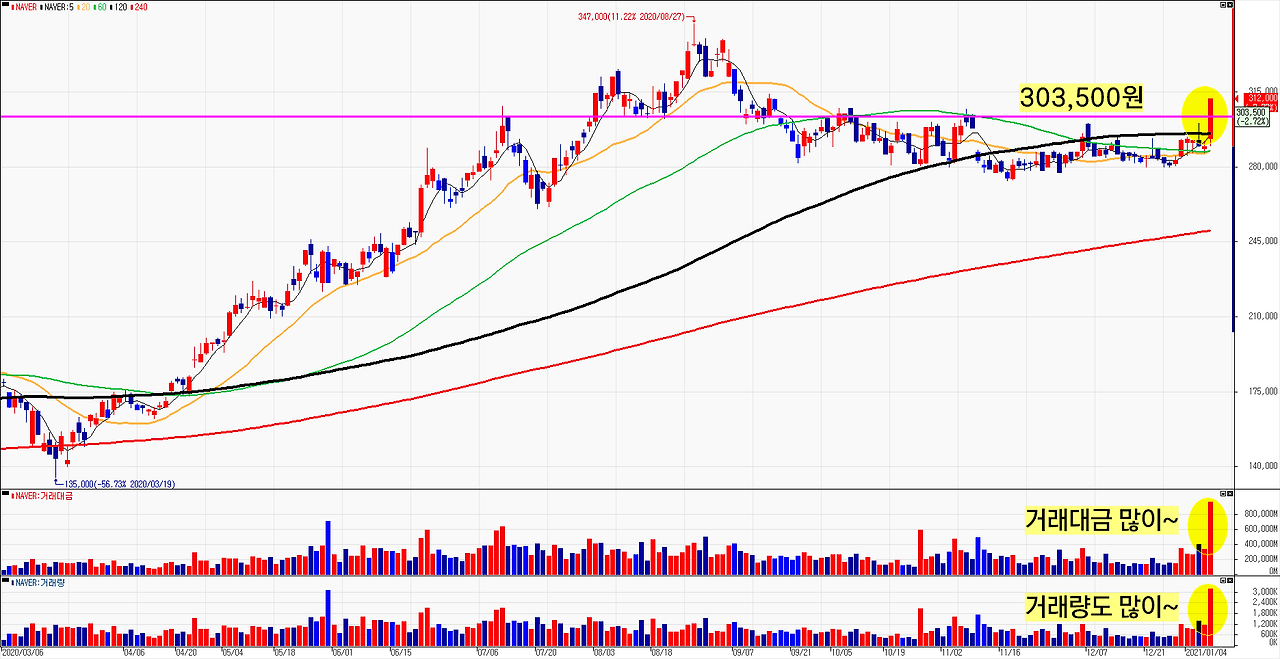Click the 07/06 date axis label

pos(489,652)
